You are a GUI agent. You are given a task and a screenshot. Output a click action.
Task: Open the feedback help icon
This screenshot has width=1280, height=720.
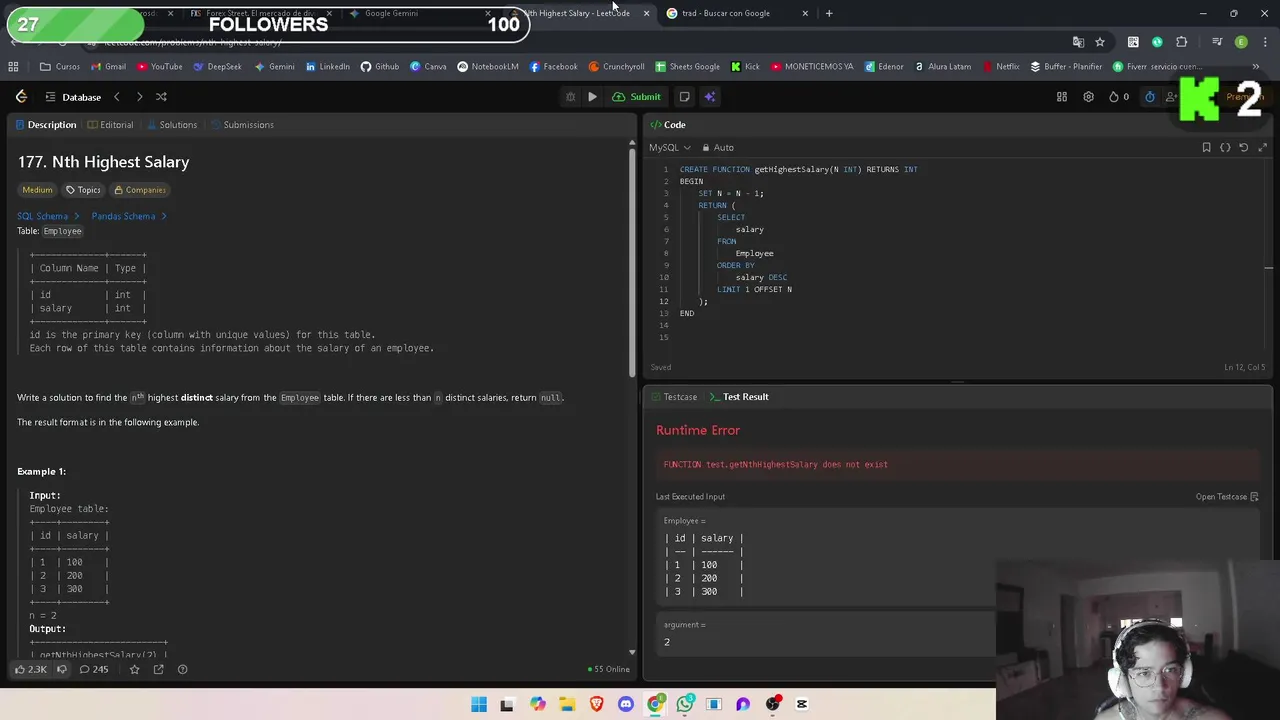[x=182, y=669]
